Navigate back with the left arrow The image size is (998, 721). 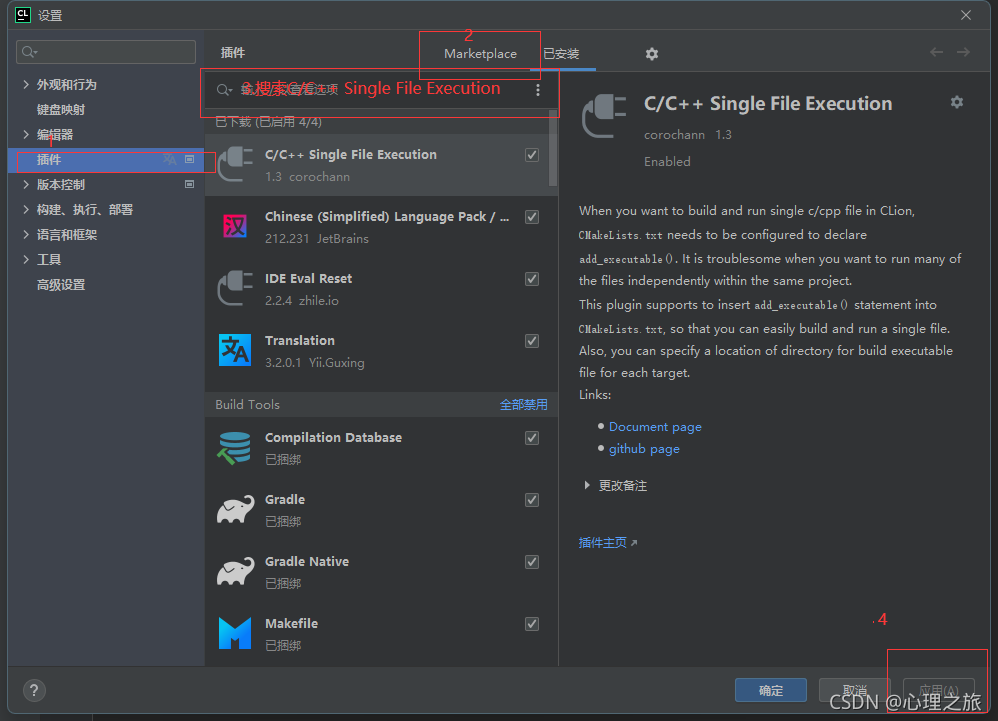(x=936, y=52)
